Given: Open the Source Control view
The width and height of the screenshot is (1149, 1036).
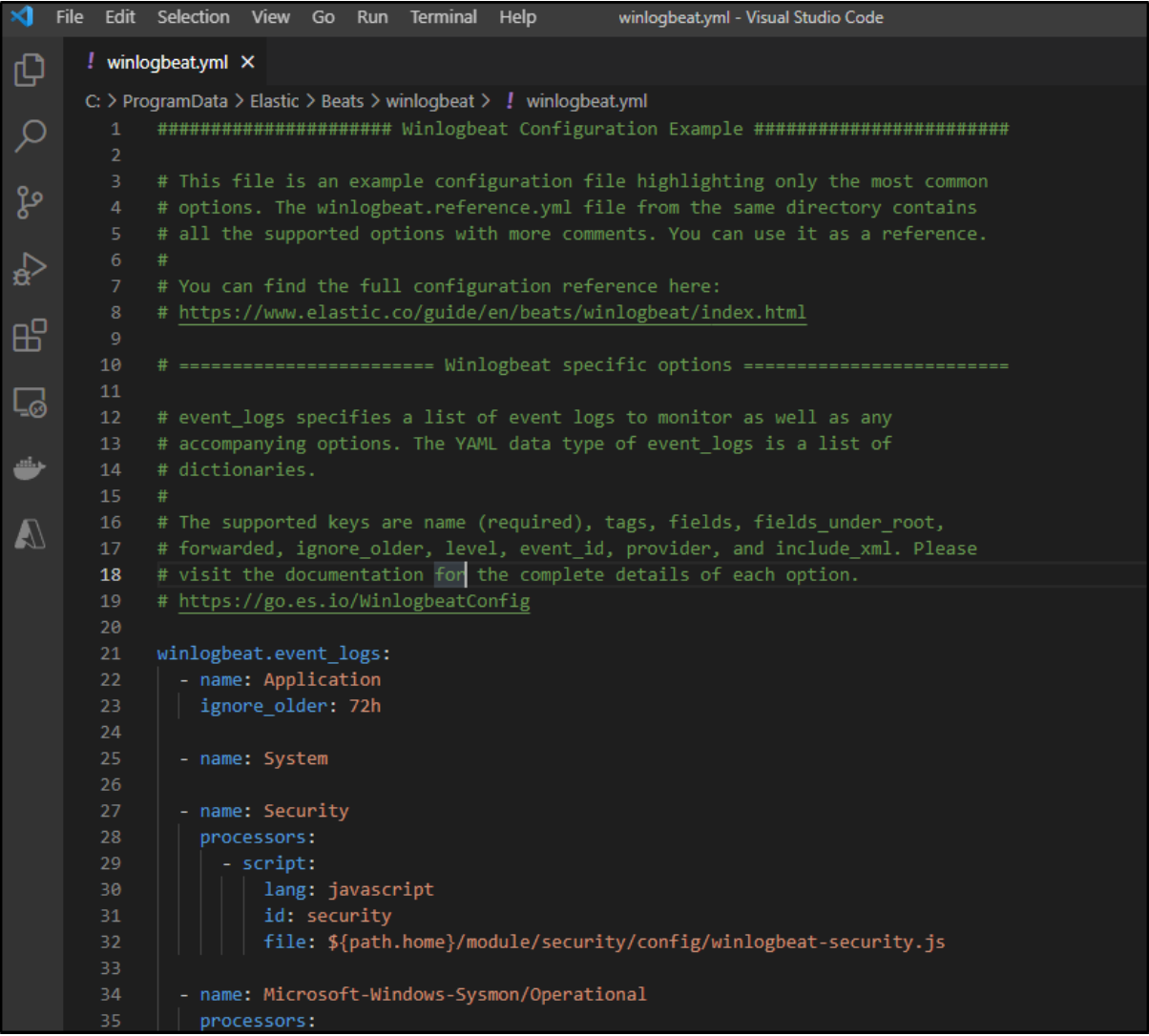Looking at the screenshot, I should [x=31, y=202].
